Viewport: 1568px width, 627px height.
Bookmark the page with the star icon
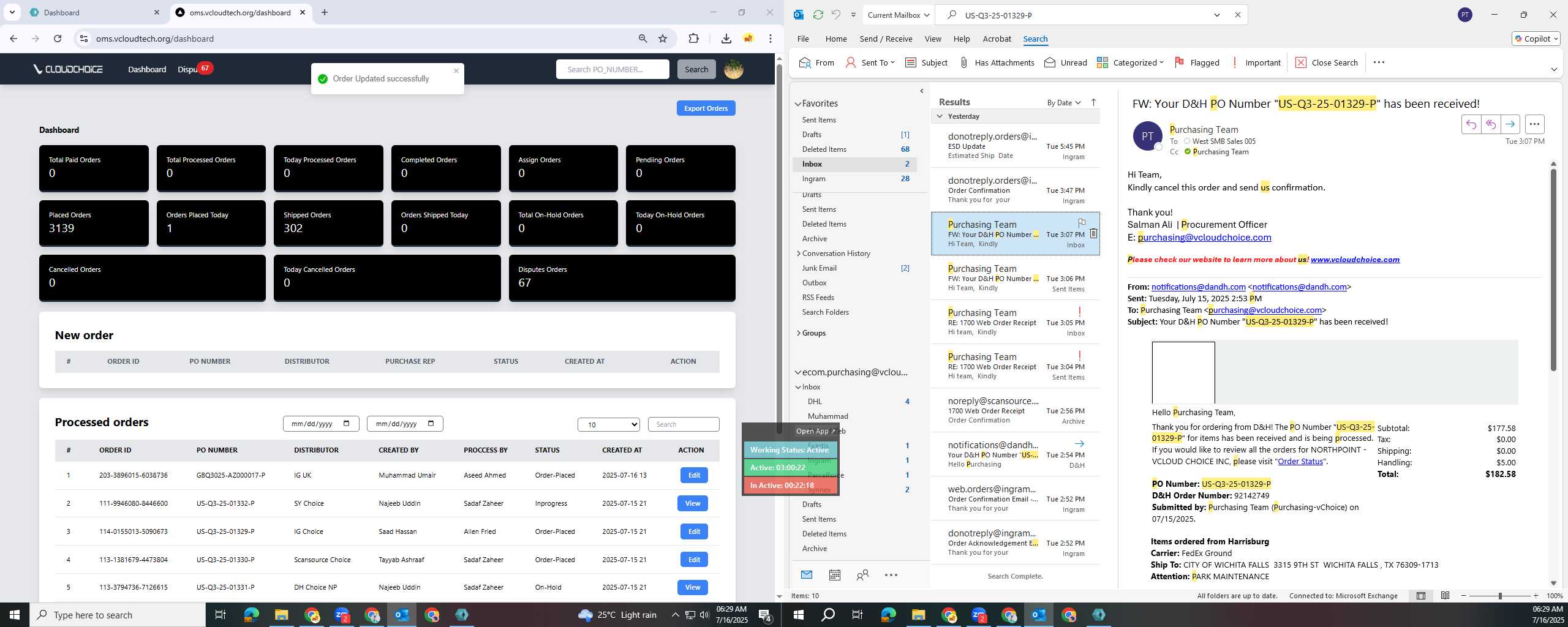663,39
